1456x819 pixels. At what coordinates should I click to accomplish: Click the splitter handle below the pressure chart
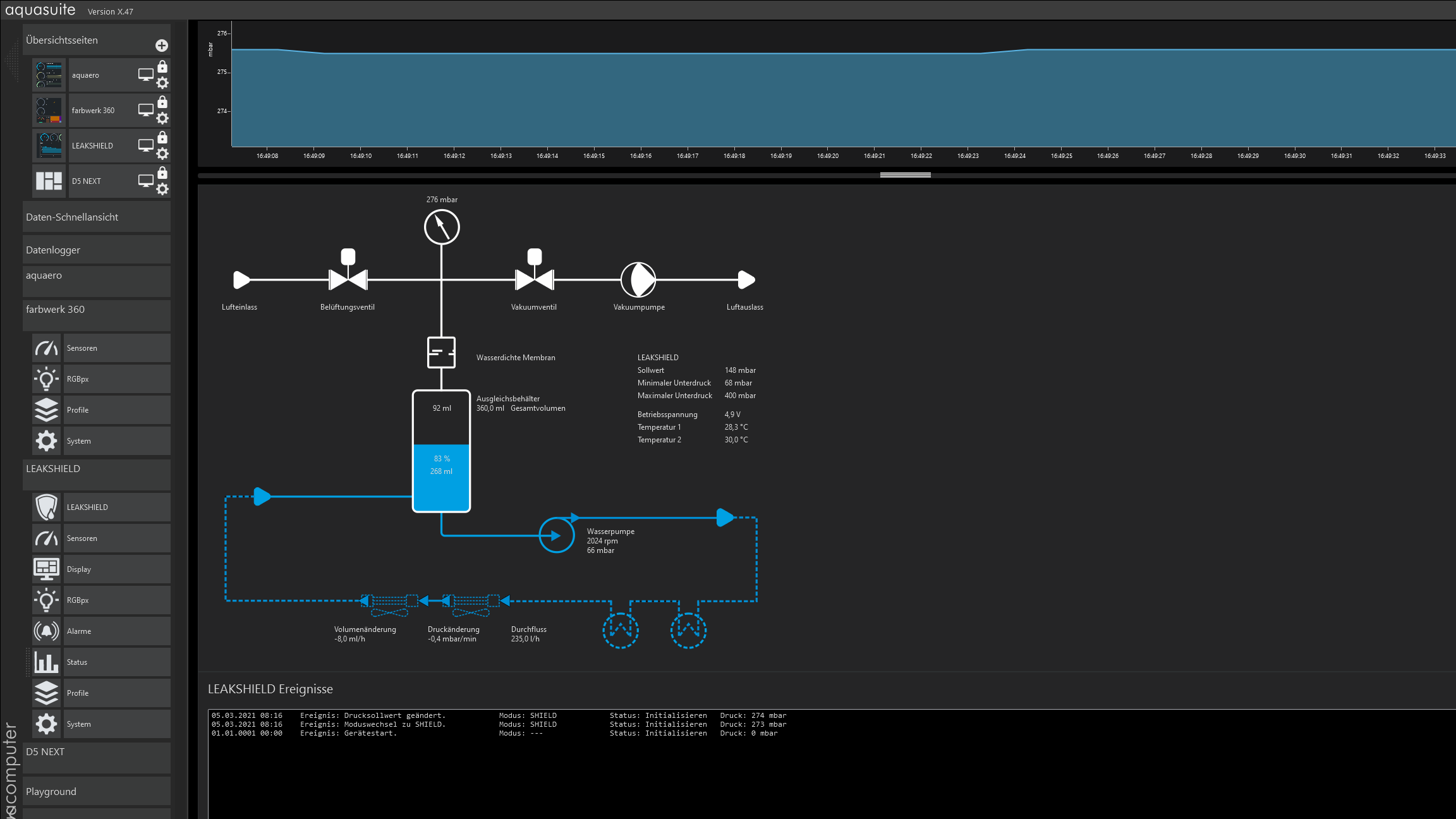[905, 175]
